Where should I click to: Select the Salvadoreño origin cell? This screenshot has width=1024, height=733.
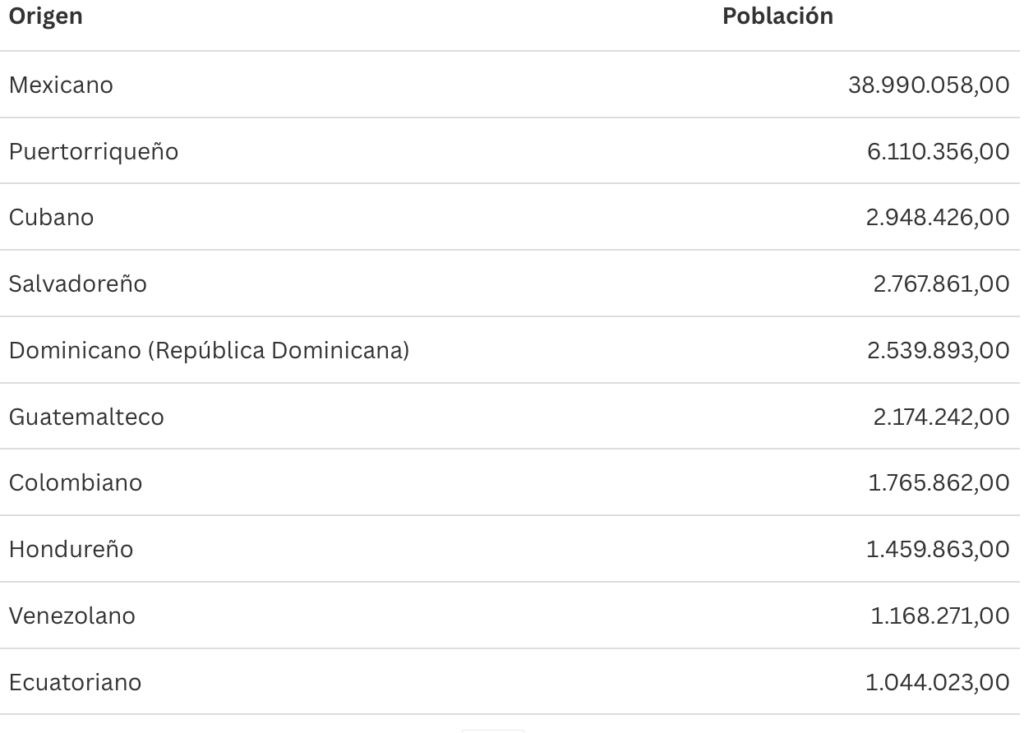(78, 284)
